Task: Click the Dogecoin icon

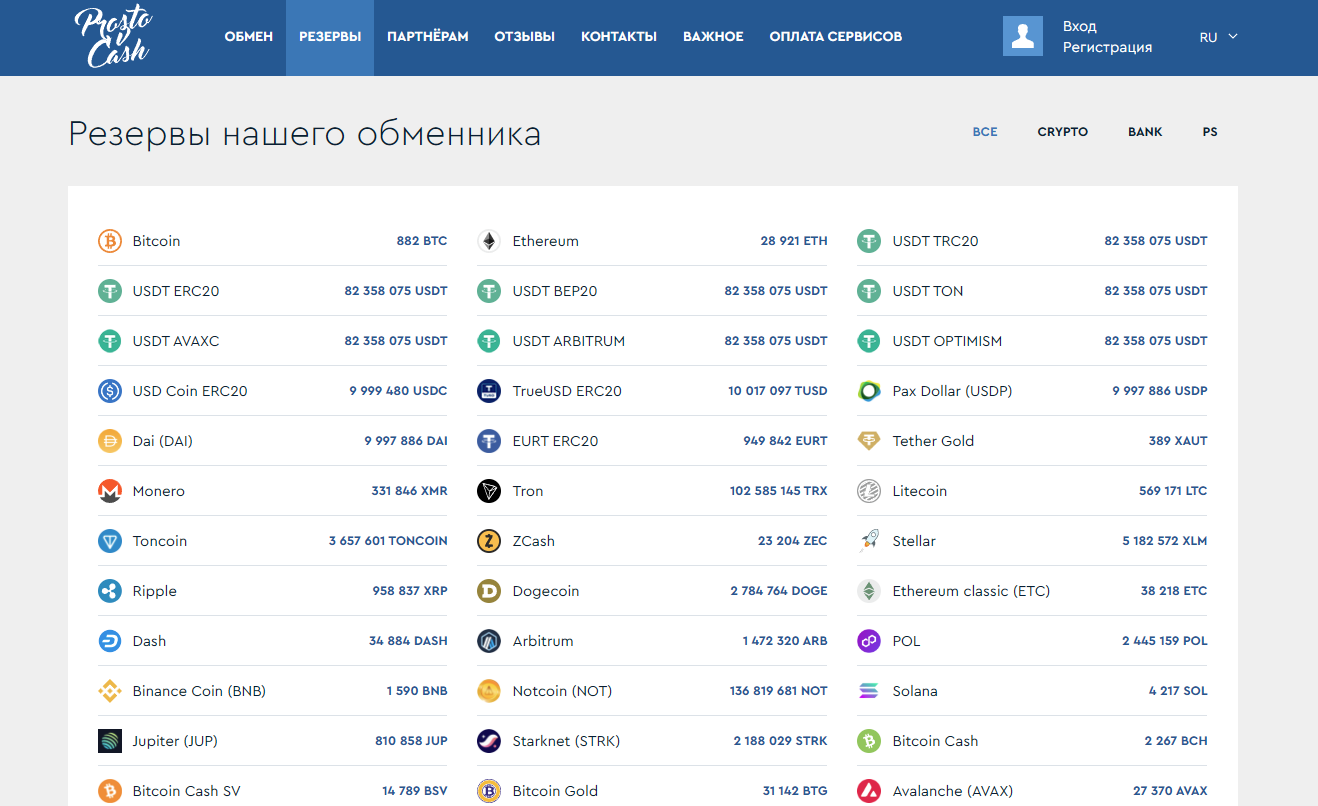Action: coord(489,591)
